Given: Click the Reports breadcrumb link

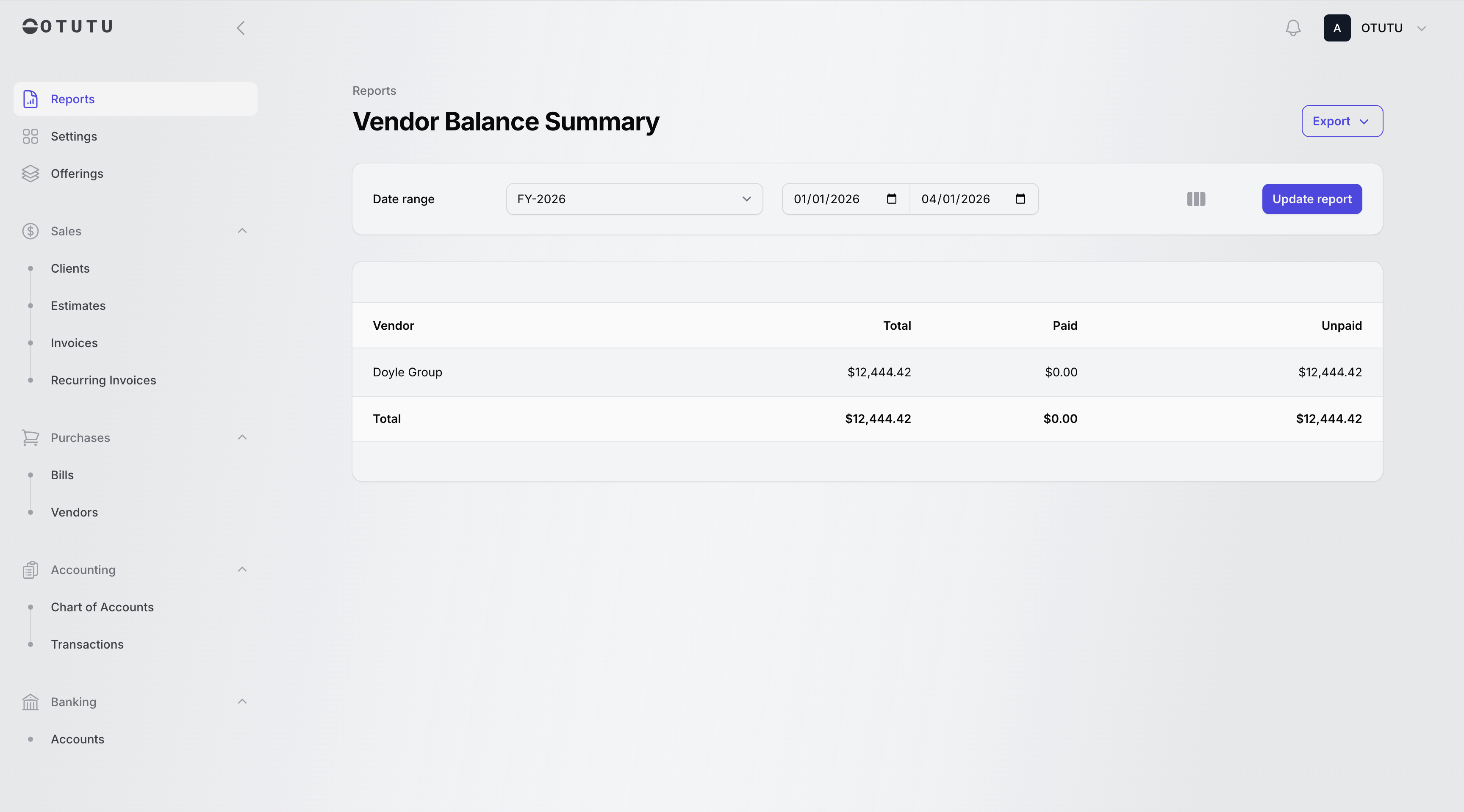Looking at the screenshot, I should [x=374, y=91].
